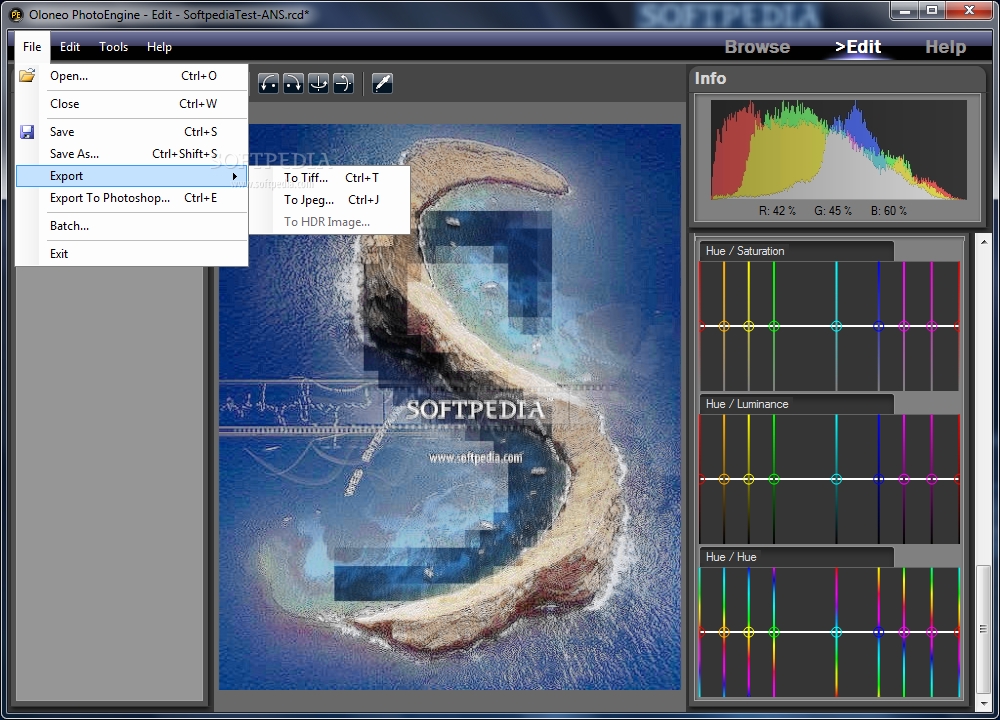Click the 'G: 45 %' readout

pos(832,211)
